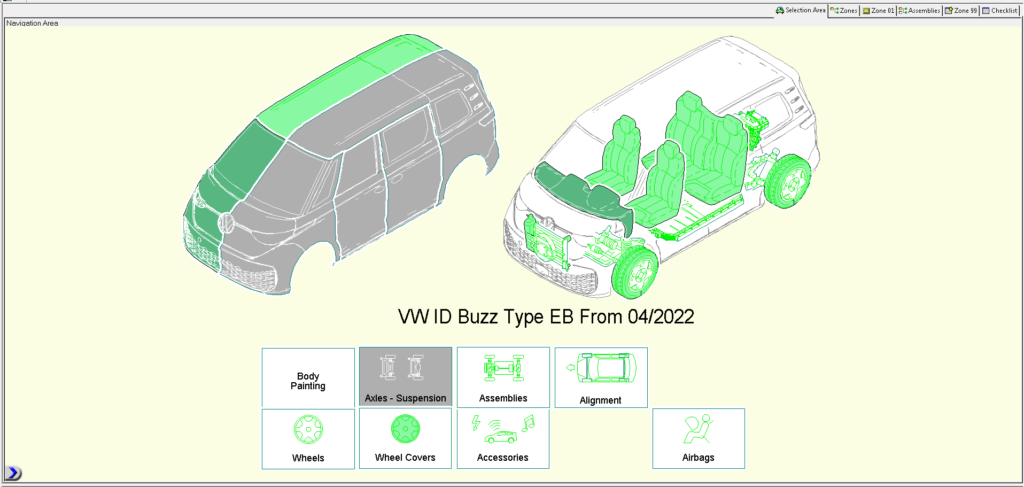Screen dimensions: 1024x487
Task: Open the Zone 01 tab
Action: (879, 10)
